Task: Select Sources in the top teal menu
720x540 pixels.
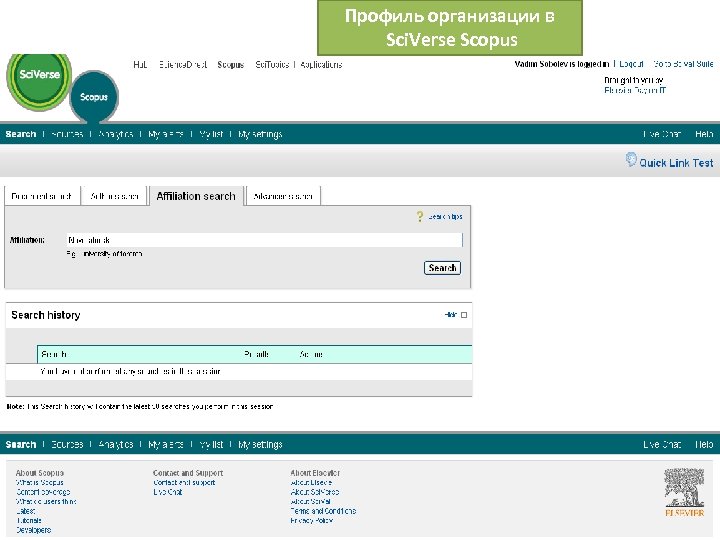Action: (x=67, y=134)
